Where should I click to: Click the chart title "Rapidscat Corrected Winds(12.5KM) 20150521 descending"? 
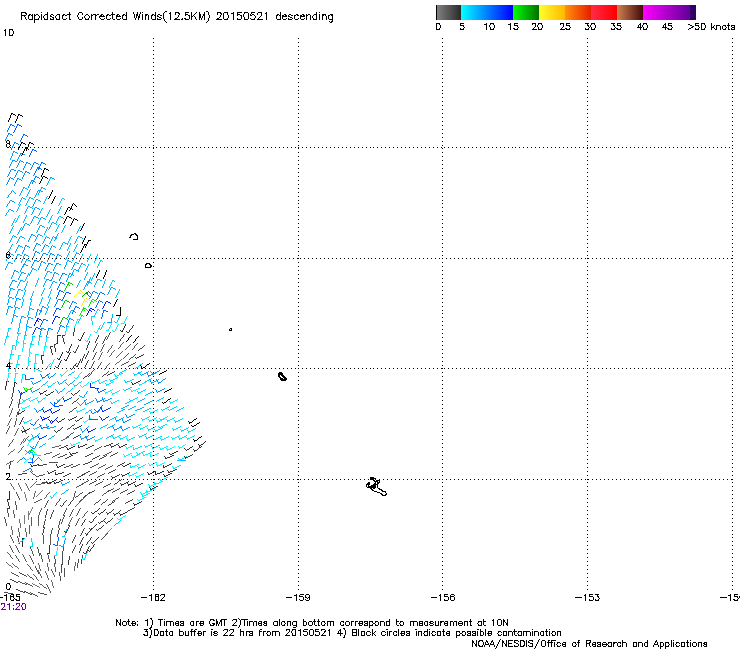tap(177, 17)
